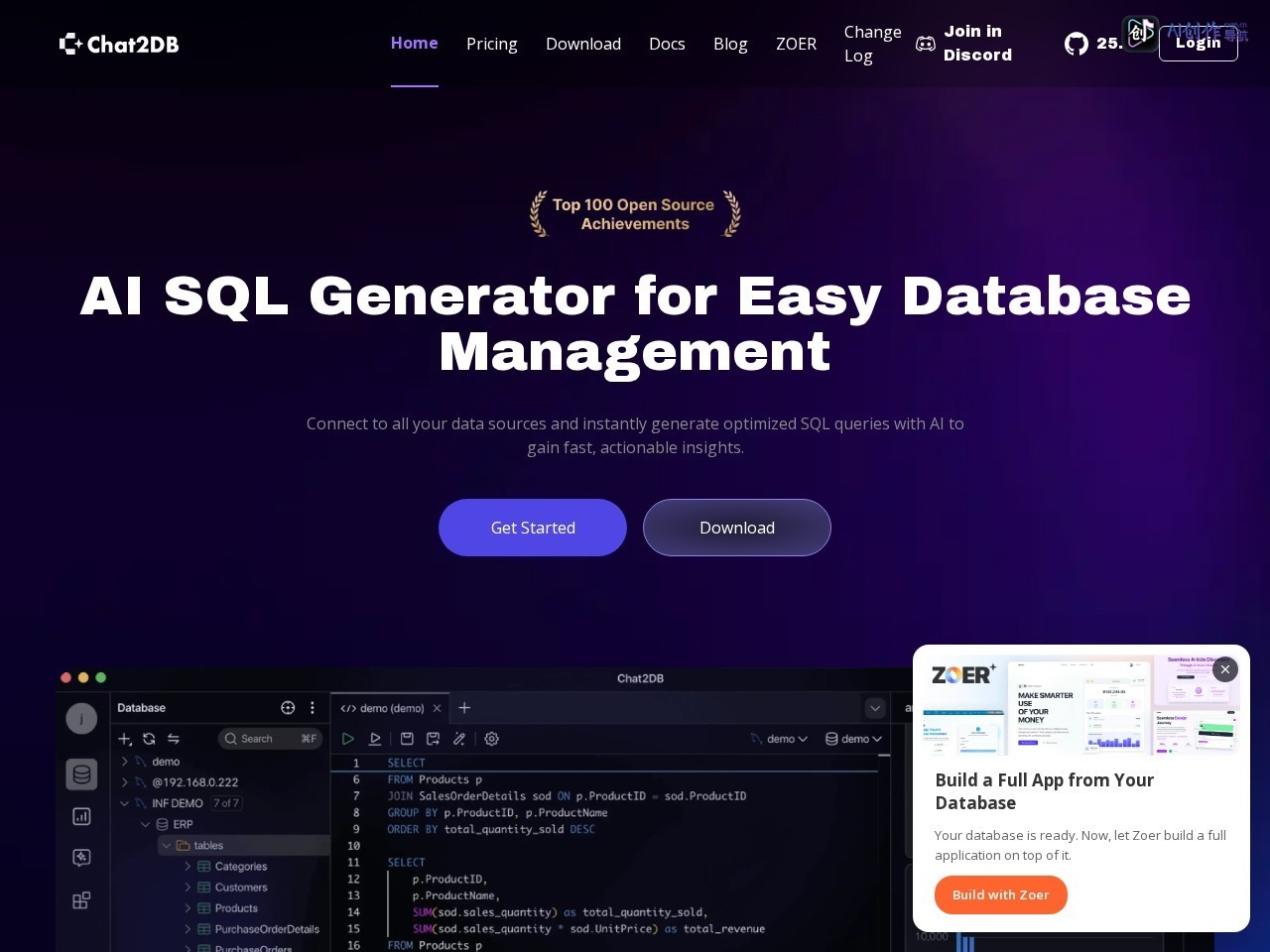Viewport: 1270px width, 952px height.
Task: Collapse the tables folder node
Action: tap(166, 846)
